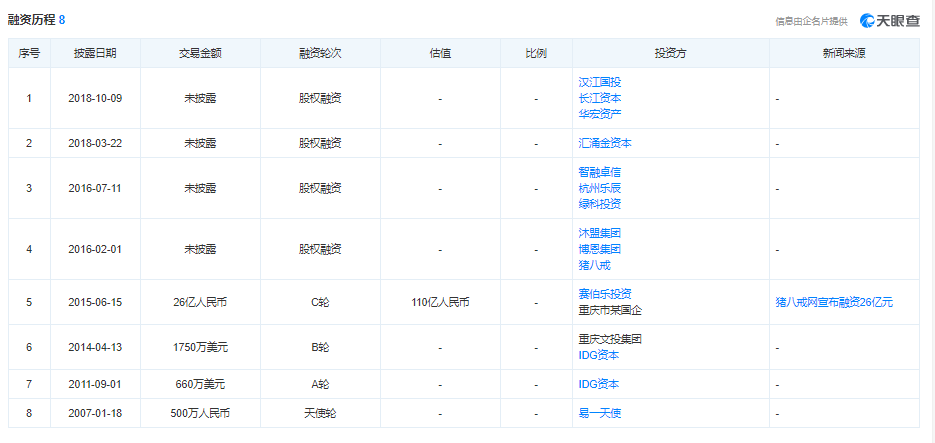Click amount cell 660万美元
The image size is (935, 443).
(200, 385)
